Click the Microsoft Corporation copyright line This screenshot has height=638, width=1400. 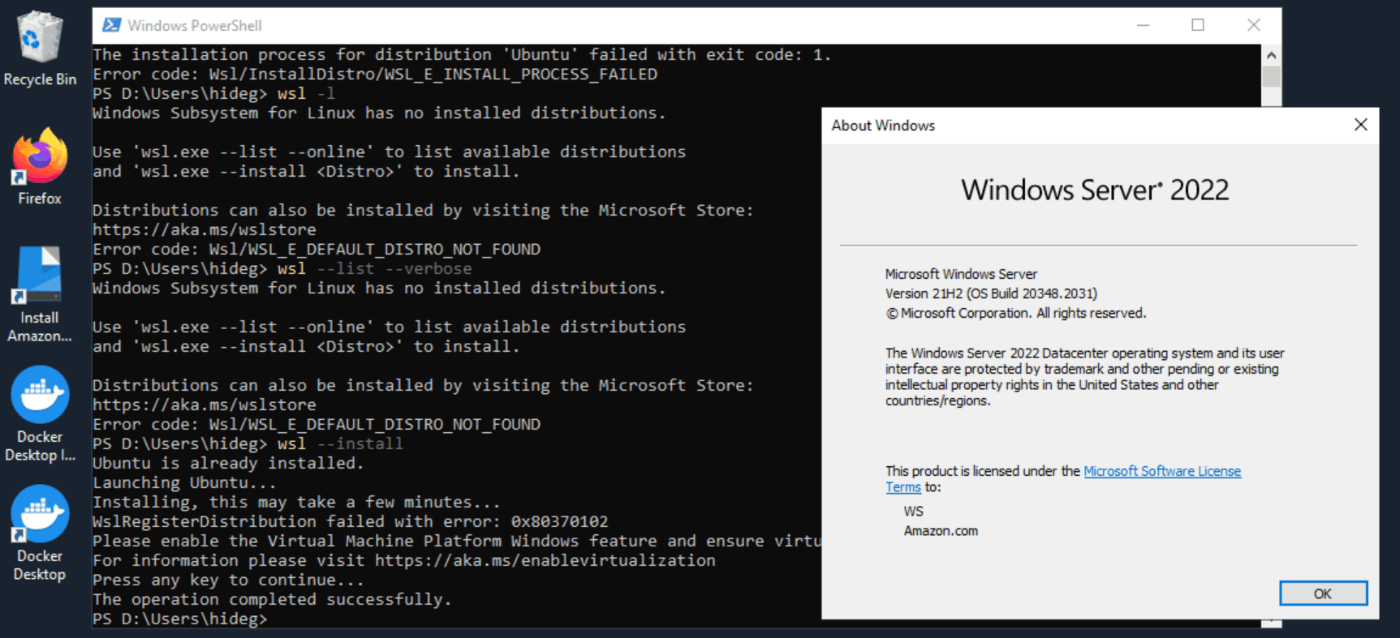click(x=1015, y=313)
